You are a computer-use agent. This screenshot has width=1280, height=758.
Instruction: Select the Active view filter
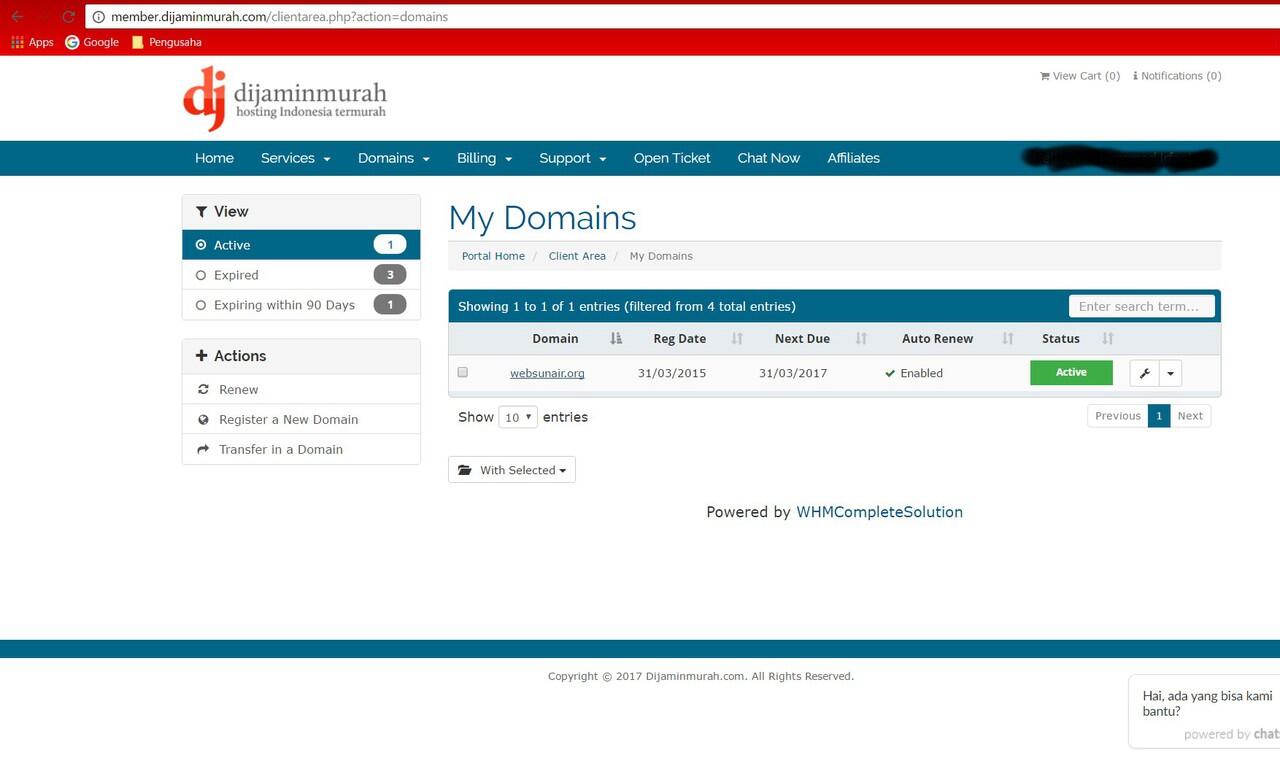[x=301, y=245]
